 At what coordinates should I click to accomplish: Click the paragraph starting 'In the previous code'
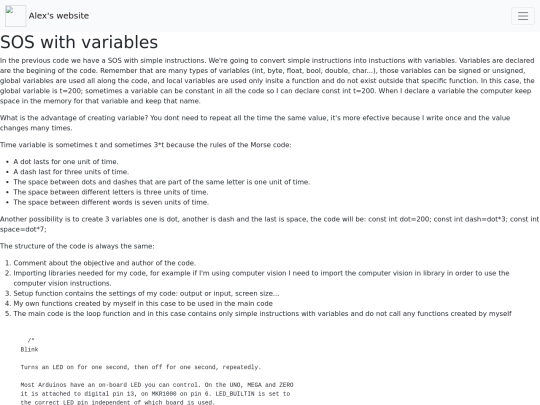click(267, 81)
